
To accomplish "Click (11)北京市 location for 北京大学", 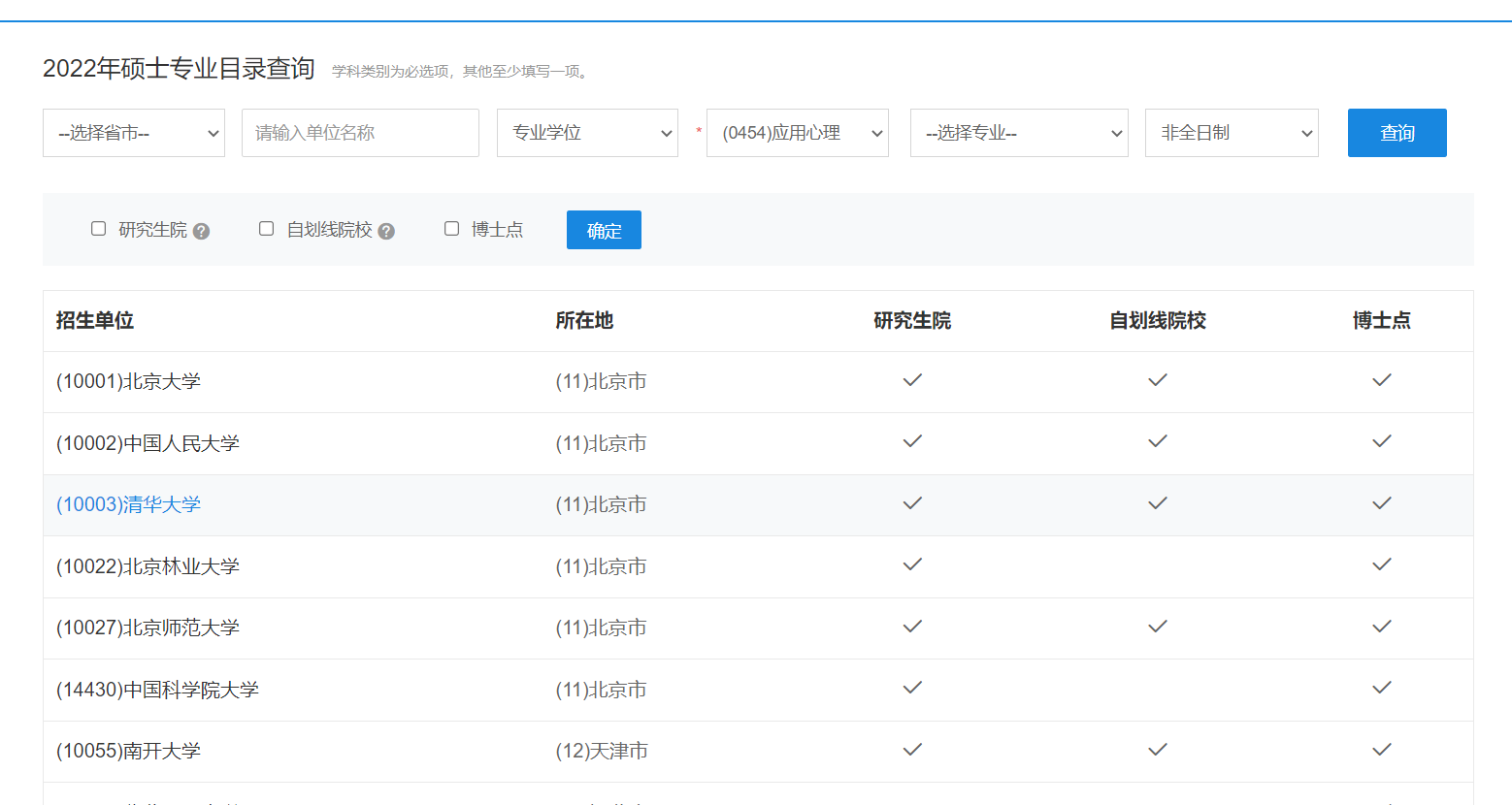I will click(601, 381).
